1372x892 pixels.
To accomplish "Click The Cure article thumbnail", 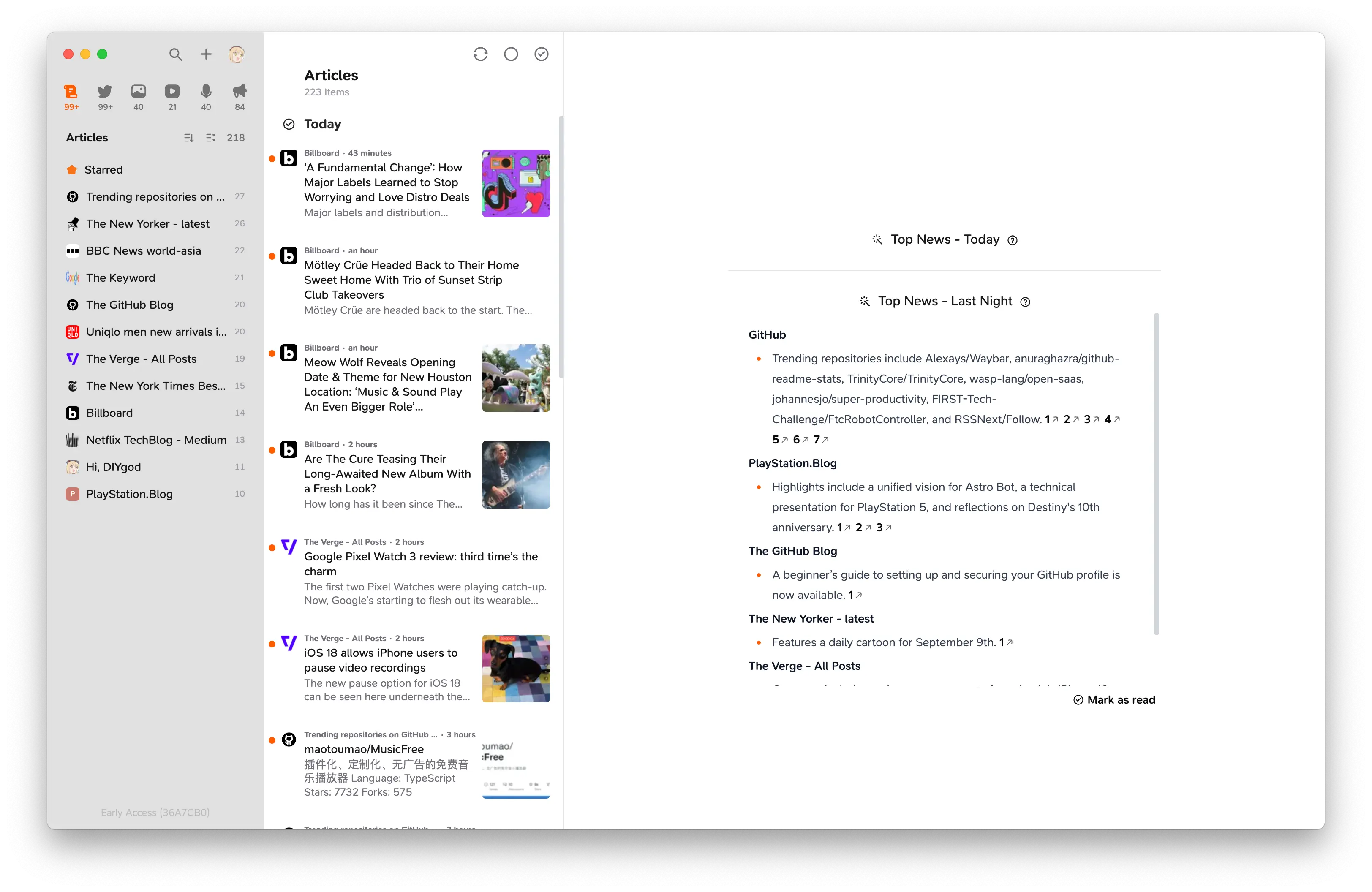I will click(515, 474).
